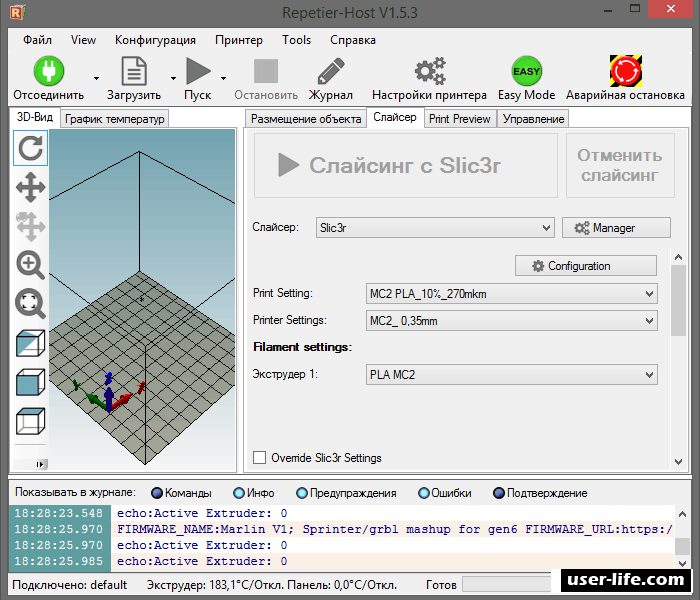Screen dimensions: 700x600
Task: Click log timestamp 18:28:23.548
Action: pyautogui.click(x=58, y=513)
